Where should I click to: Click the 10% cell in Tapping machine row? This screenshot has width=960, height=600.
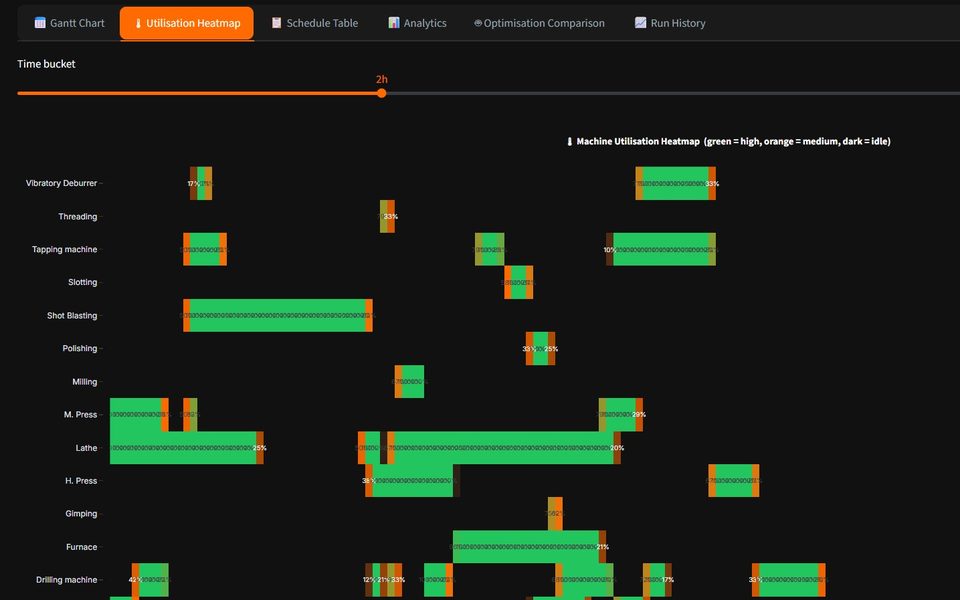pyautogui.click(x=610, y=249)
